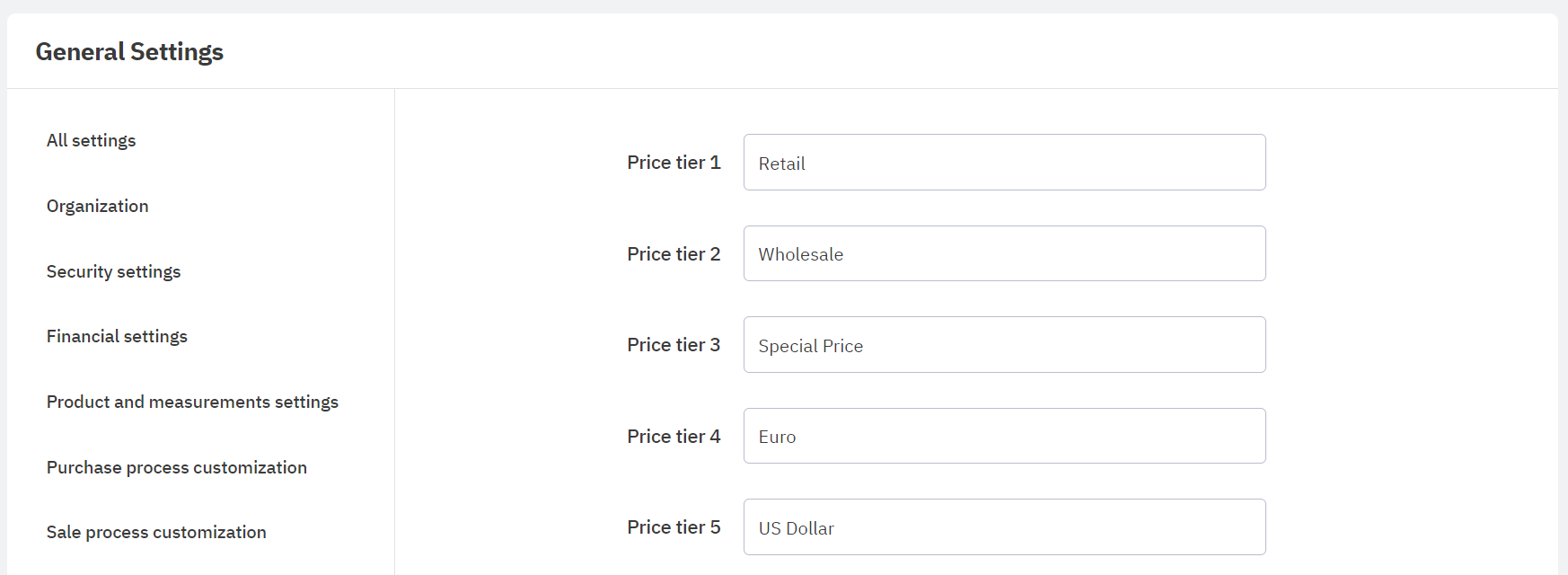Click the 'Price tier 2' label text
The height and width of the screenshot is (575, 1568).
pos(674,254)
